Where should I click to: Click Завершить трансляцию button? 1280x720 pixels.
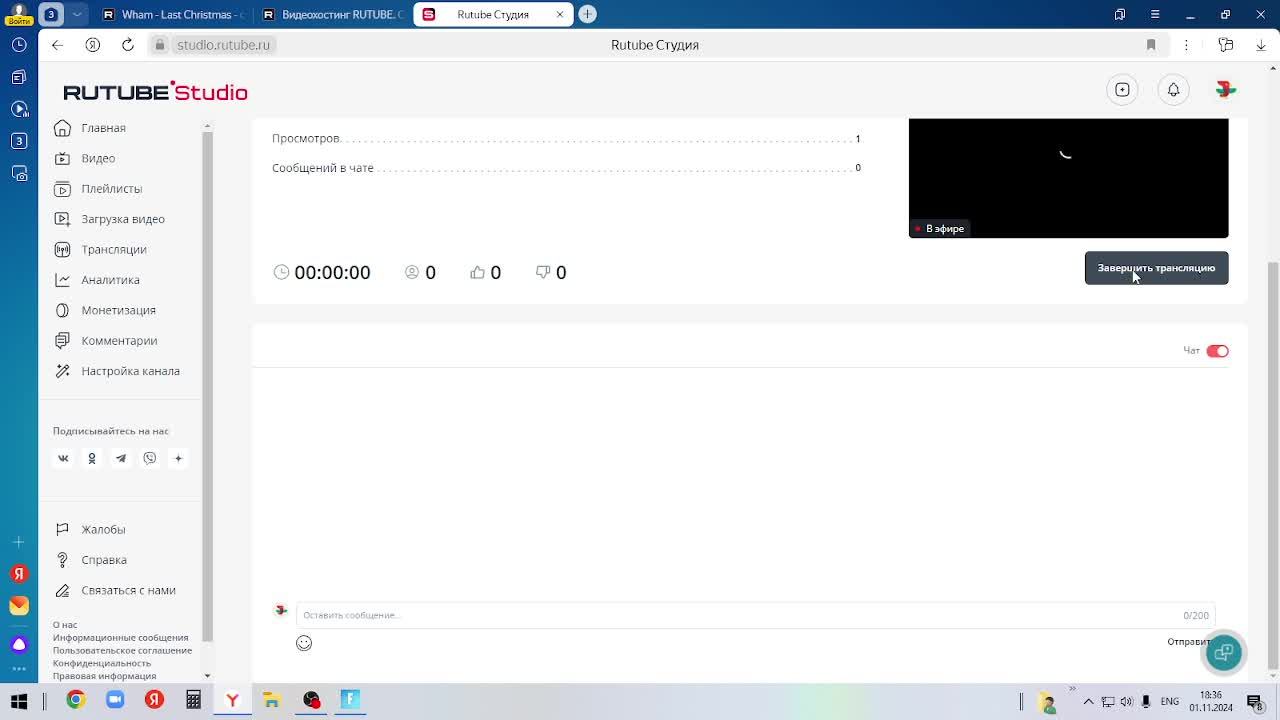tap(1156, 268)
